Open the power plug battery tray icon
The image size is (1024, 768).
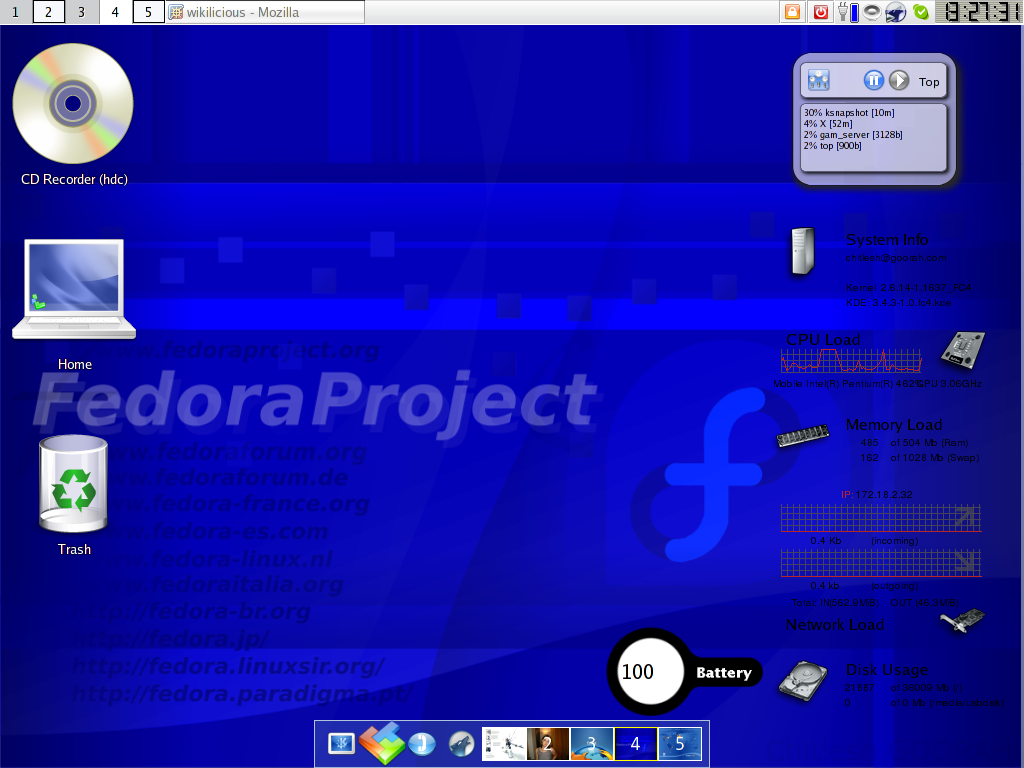[848, 12]
